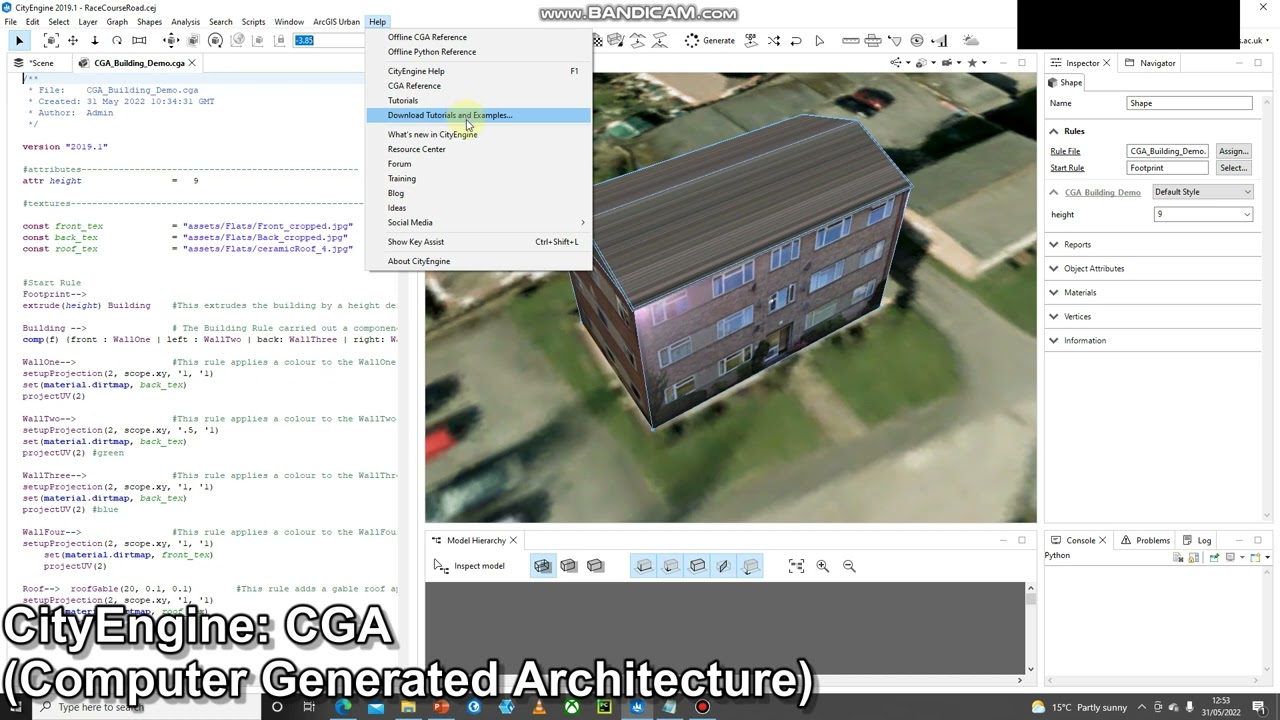Click the weather/sun scene light icon

(971, 40)
